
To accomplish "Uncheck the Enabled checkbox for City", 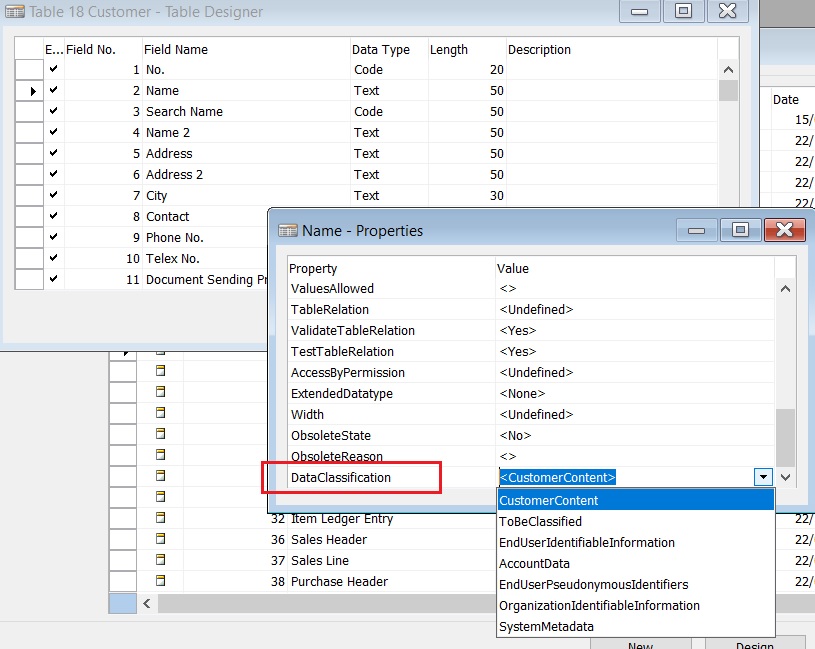I will click(55, 195).
